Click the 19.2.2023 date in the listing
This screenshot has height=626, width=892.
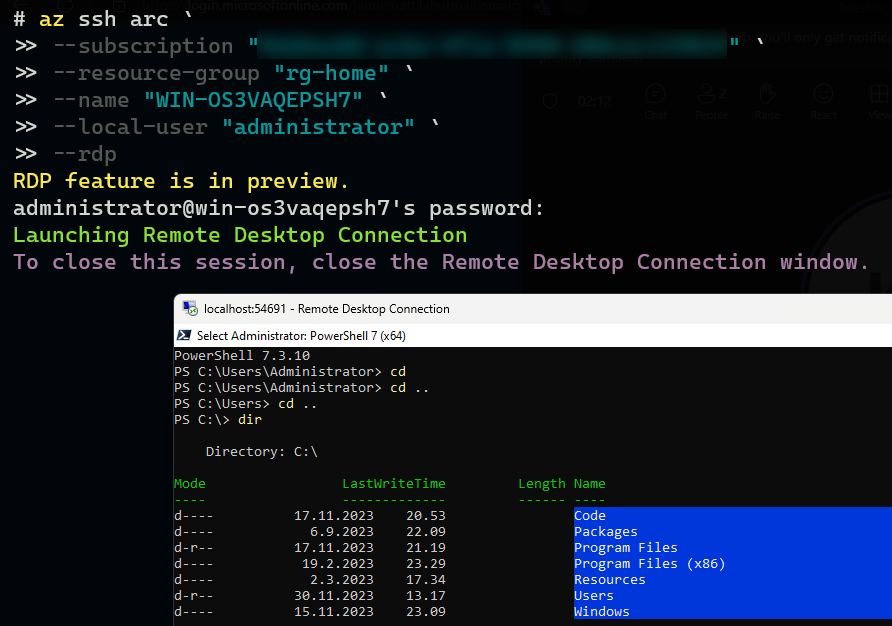click(338, 563)
